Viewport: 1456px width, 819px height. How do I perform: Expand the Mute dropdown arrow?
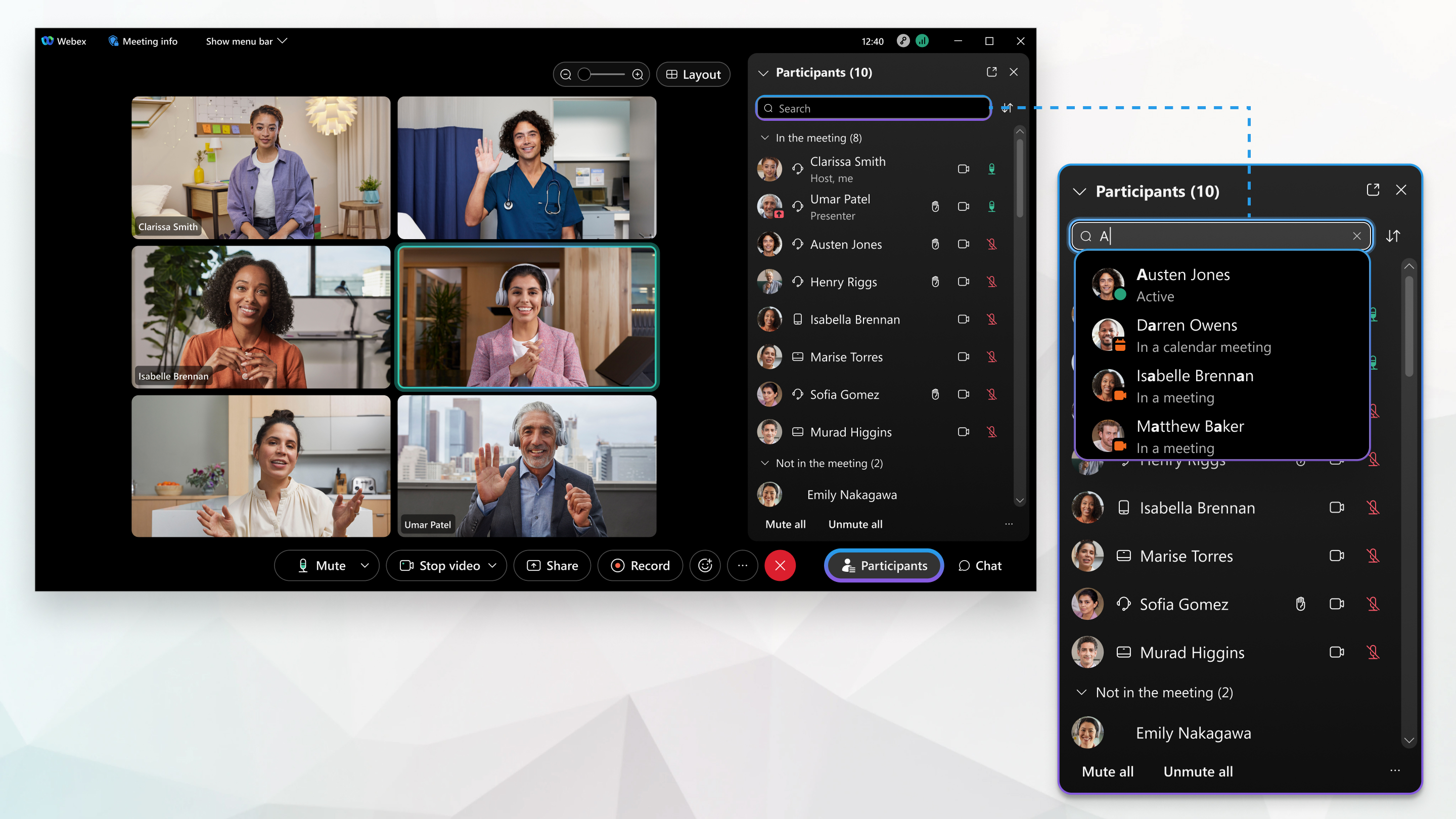click(365, 566)
